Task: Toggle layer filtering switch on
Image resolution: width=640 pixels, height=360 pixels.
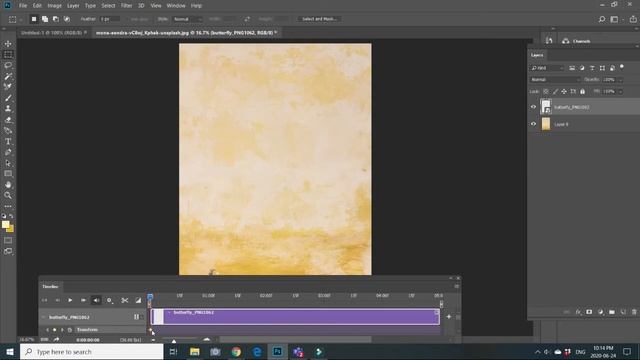Action: pos(622,67)
